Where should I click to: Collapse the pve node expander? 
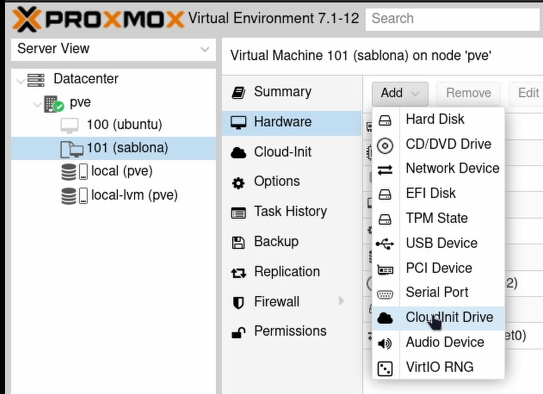(37, 104)
